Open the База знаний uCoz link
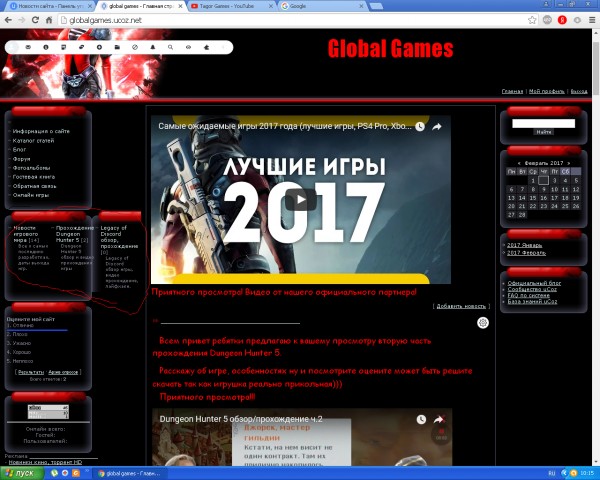 (532, 302)
